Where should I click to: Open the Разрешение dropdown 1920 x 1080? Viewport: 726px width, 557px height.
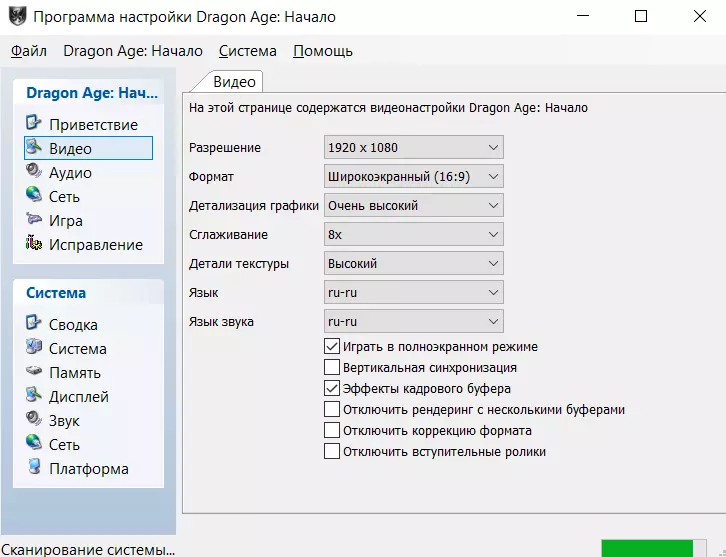point(413,147)
